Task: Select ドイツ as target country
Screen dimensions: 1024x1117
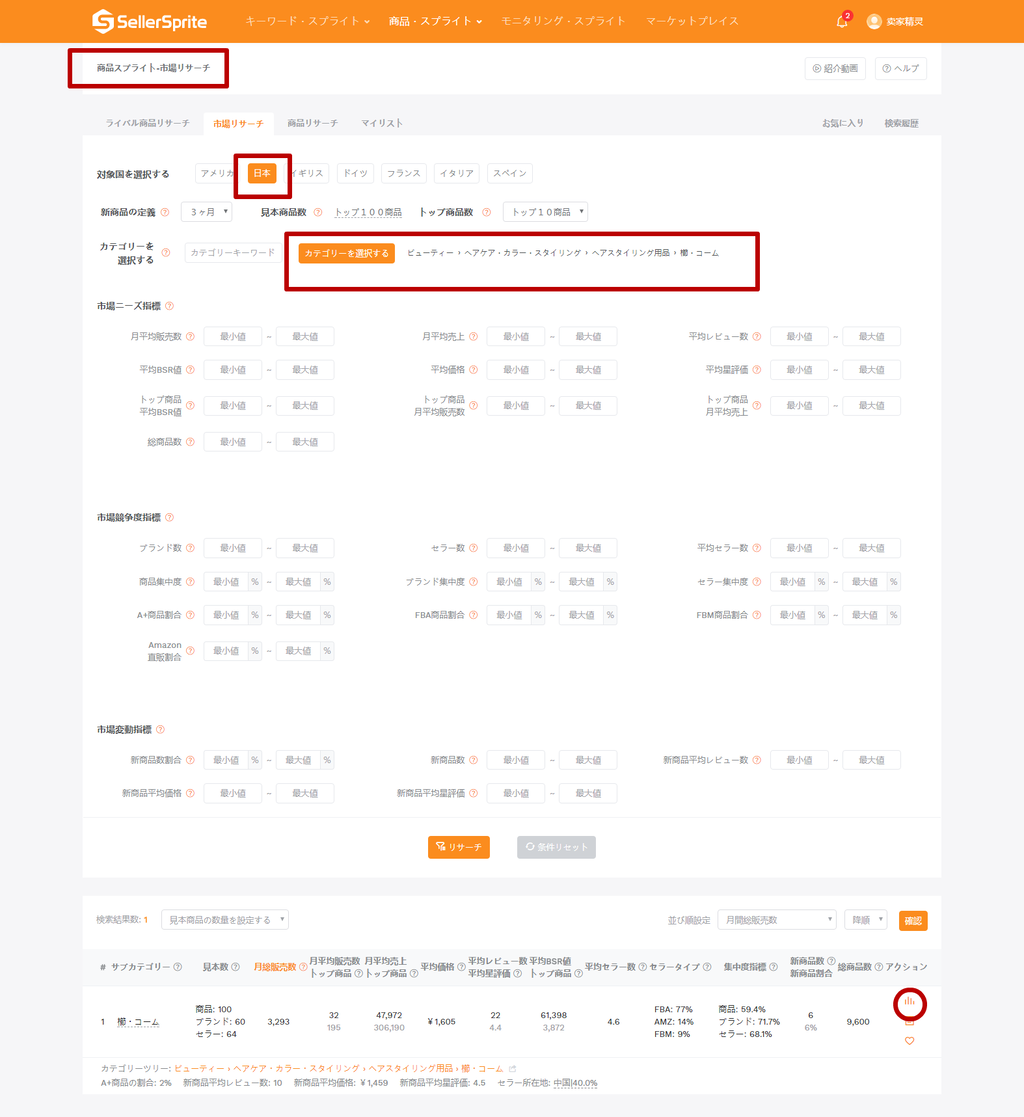Action: [355, 173]
